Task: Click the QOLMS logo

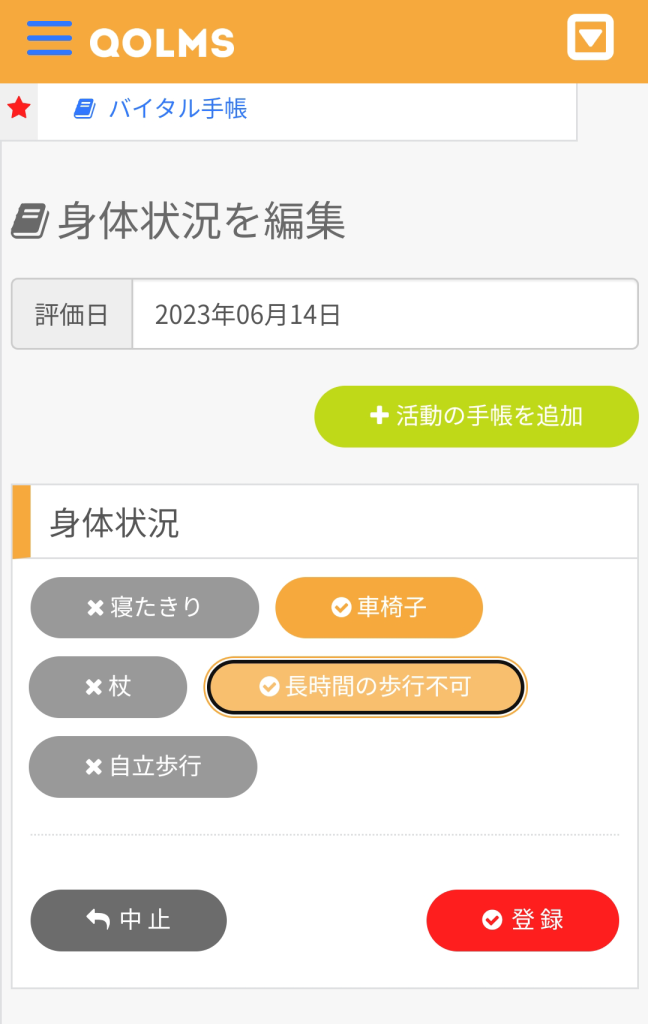Action: [x=162, y=42]
